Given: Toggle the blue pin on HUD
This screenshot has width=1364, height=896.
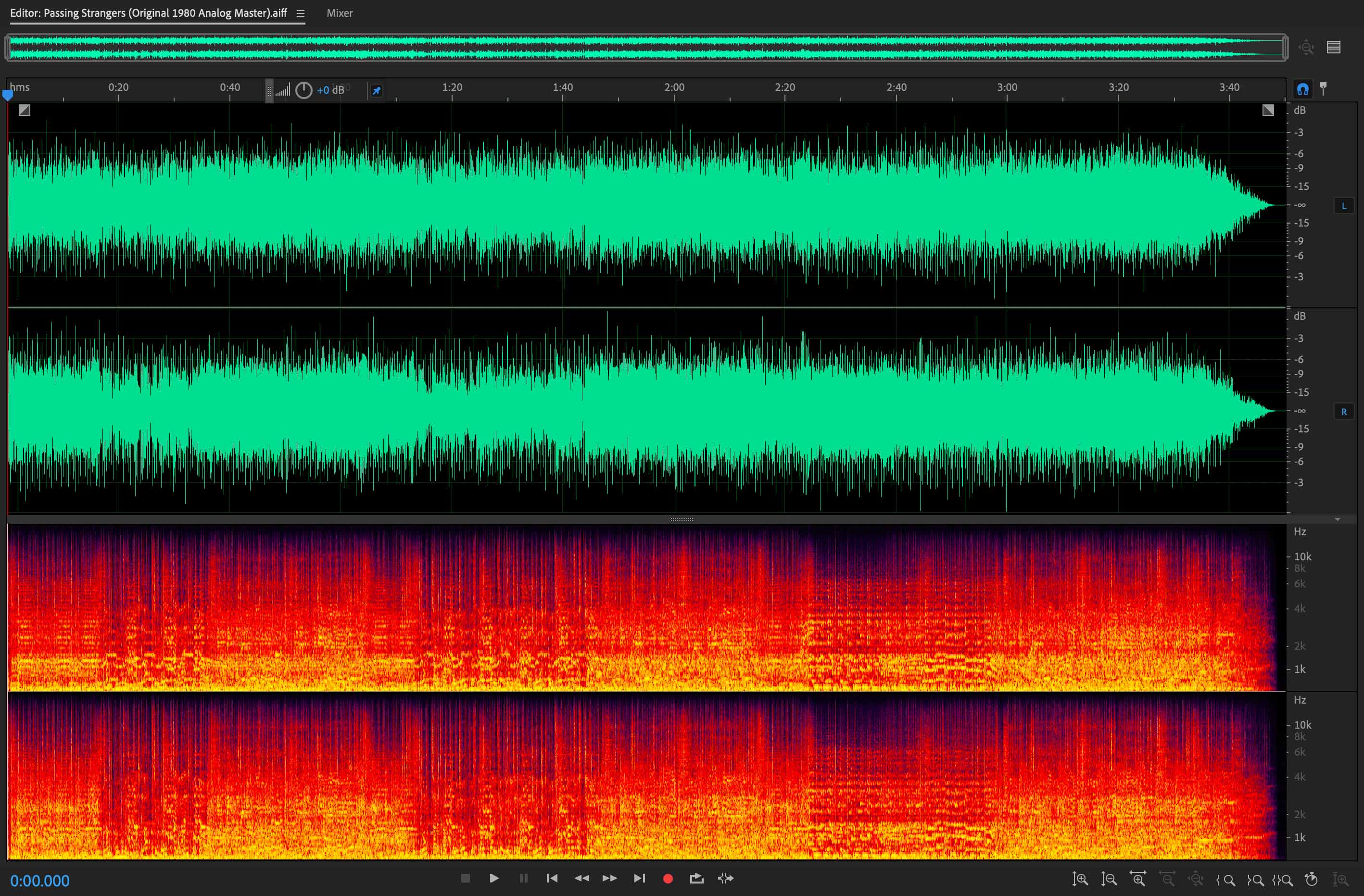Looking at the screenshot, I should click(x=377, y=90).
